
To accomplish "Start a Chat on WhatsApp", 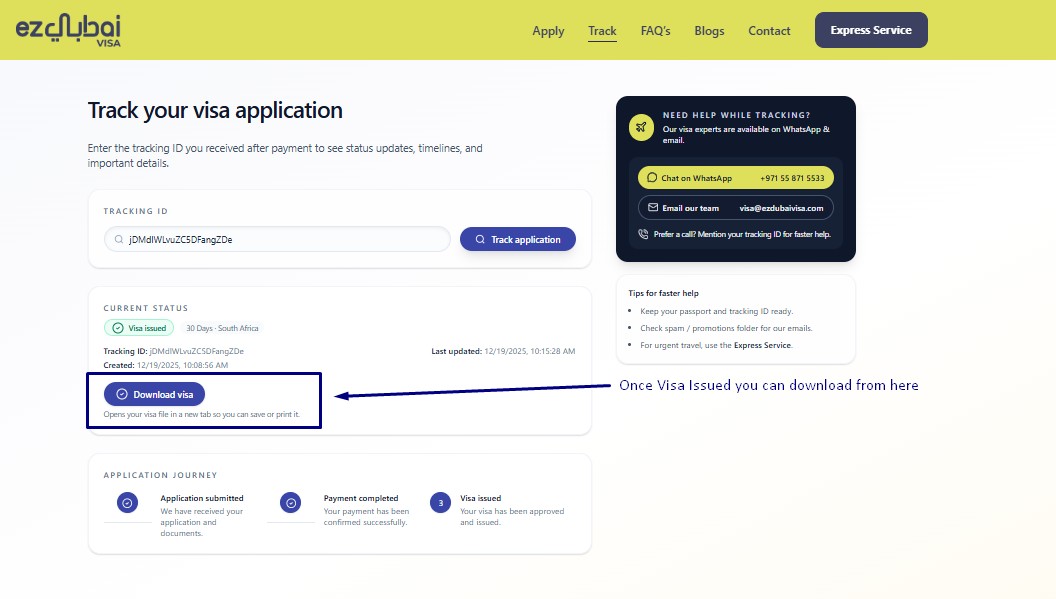I will click(735, 178).
